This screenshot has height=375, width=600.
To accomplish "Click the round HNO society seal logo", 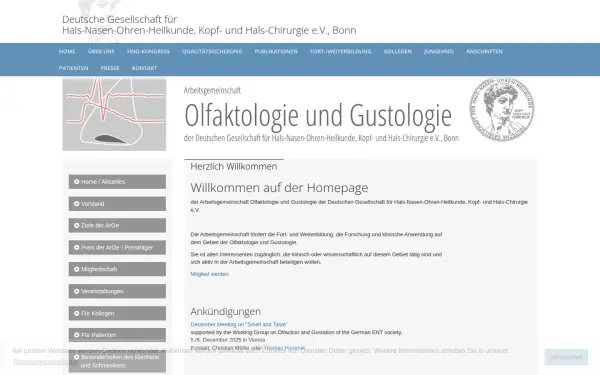I will pos(502,109).
